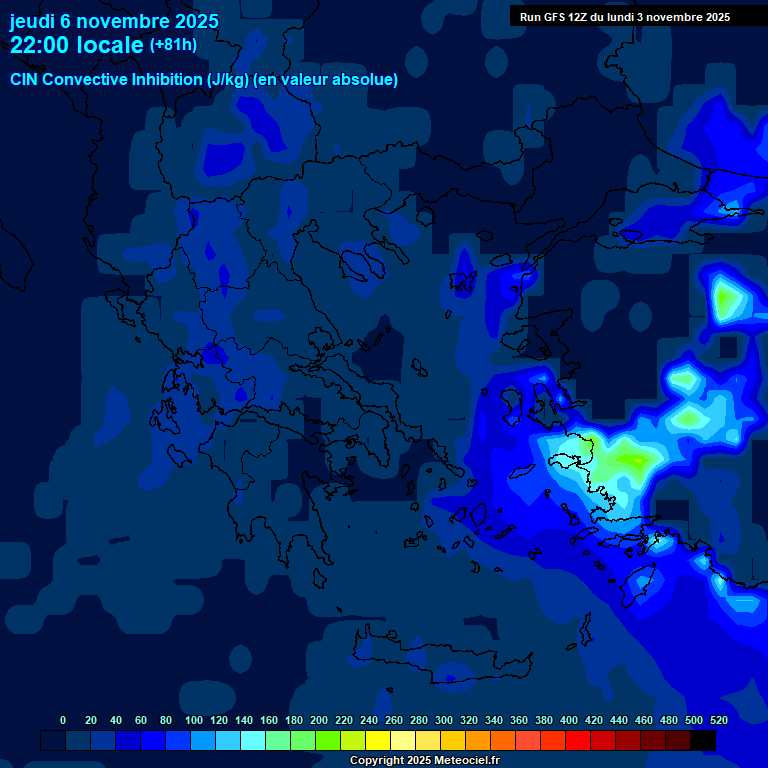Viewport: 768px width, 768px height.
Task: Click the 260 value label in the legend
Action: pos(393,720)
